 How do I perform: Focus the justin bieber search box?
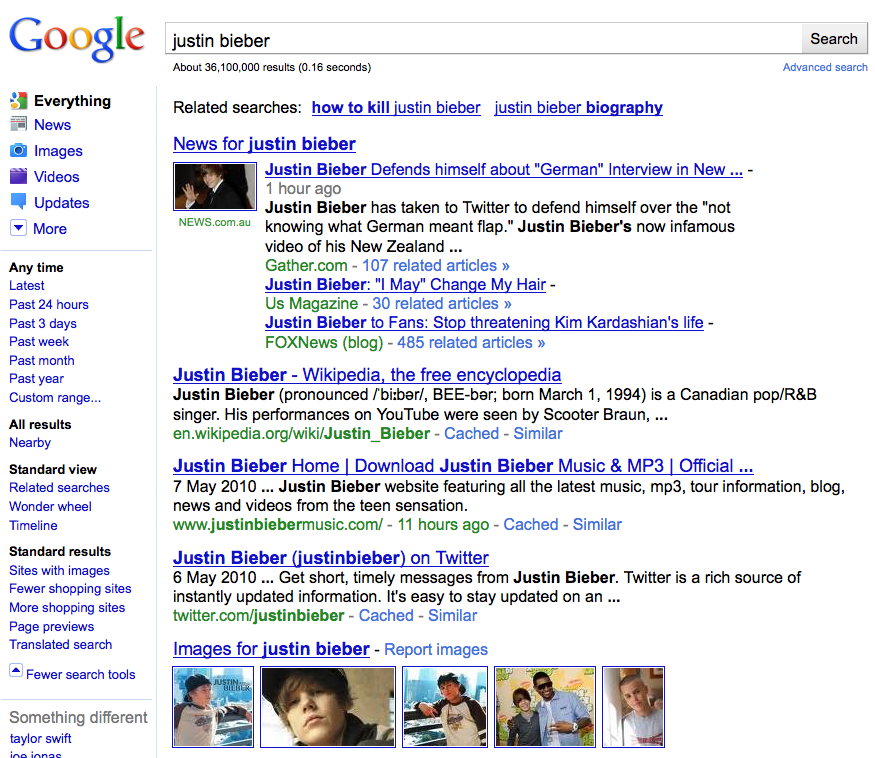click(x=483, y=39)
